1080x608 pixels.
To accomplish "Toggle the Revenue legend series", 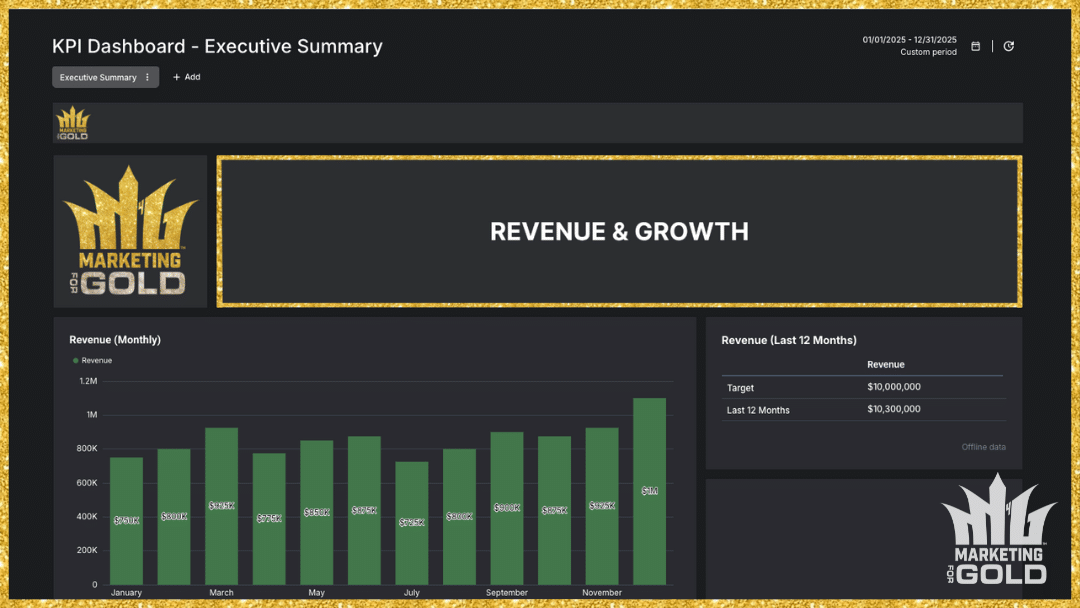I will (97, 360).
